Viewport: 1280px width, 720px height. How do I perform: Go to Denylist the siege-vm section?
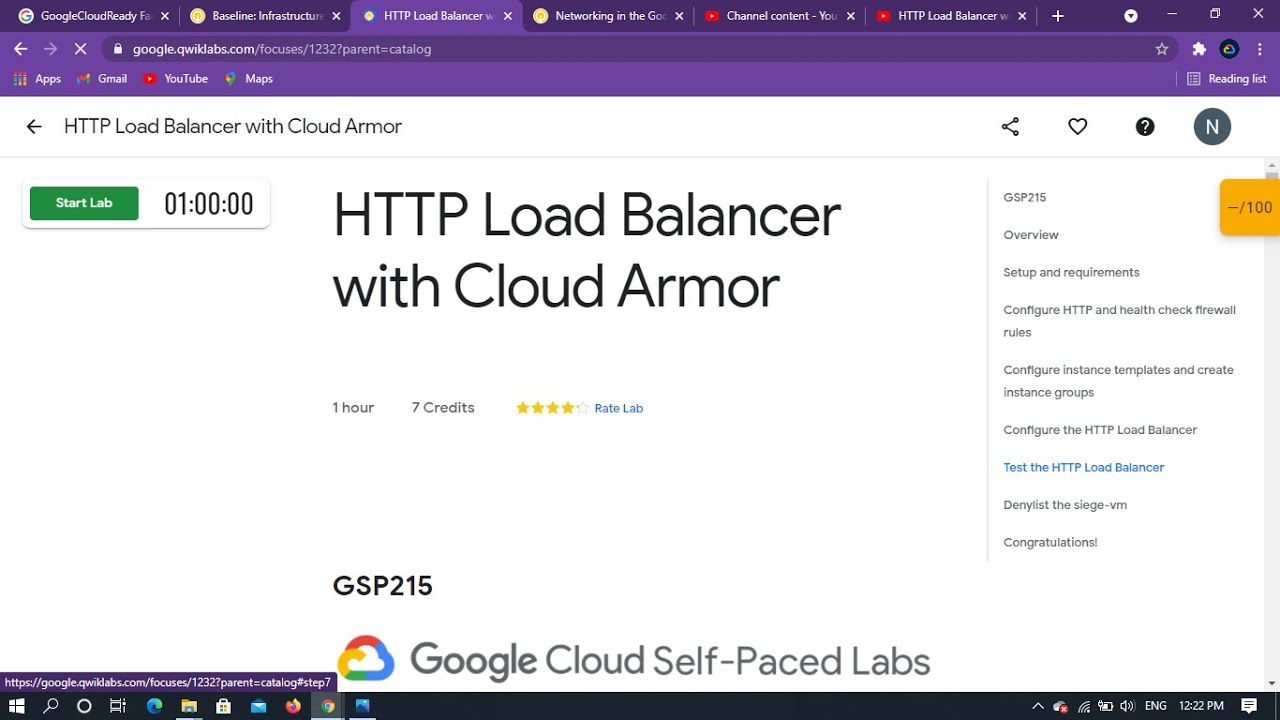(1065, 505)
